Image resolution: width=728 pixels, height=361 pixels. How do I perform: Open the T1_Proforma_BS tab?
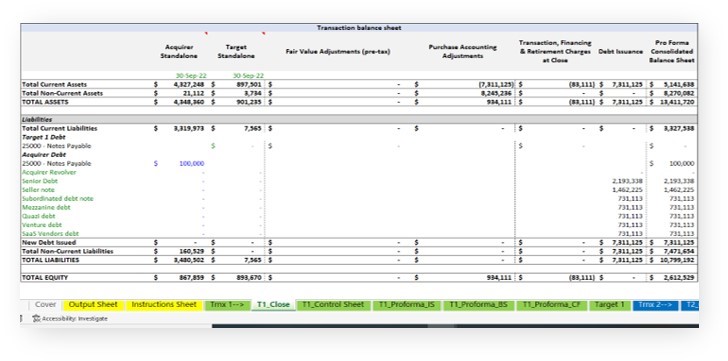478,305
